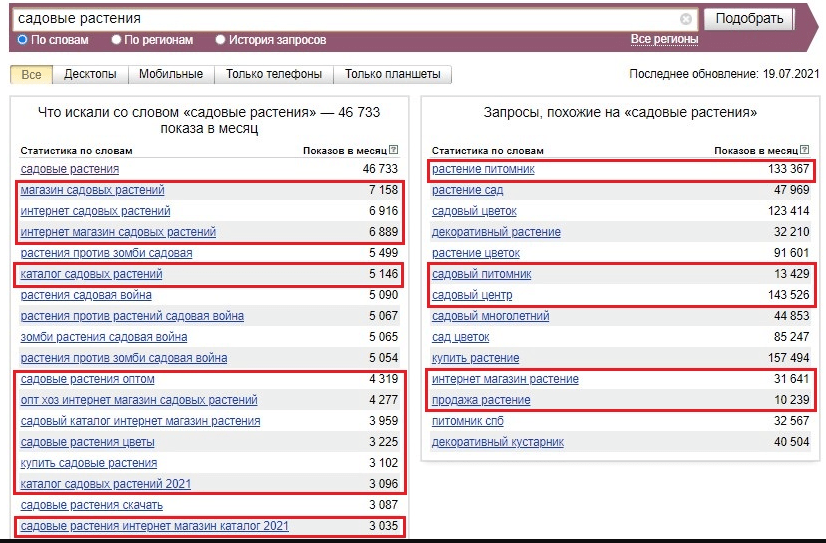Switch to the 'Только планшеты' tab
This screenshot has height=543, width=826.
(392, 74)
